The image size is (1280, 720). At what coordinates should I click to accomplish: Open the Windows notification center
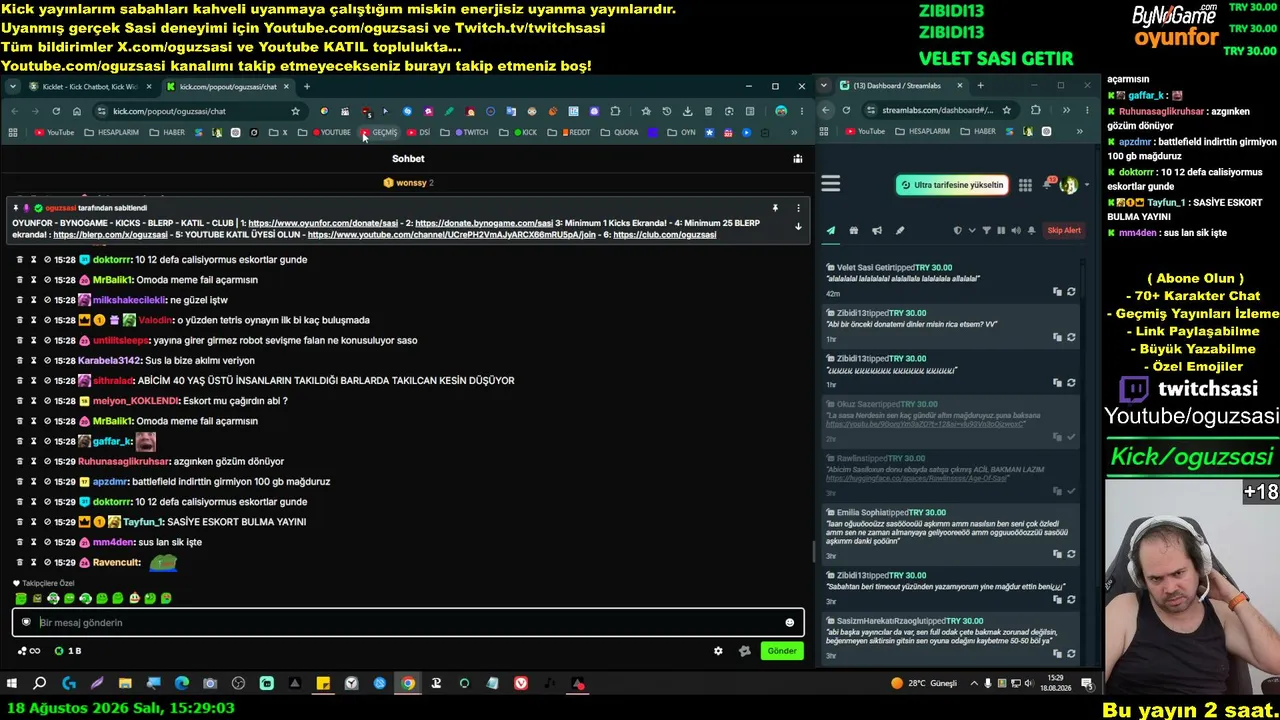pyautogui.click(x=1087, y=684)
